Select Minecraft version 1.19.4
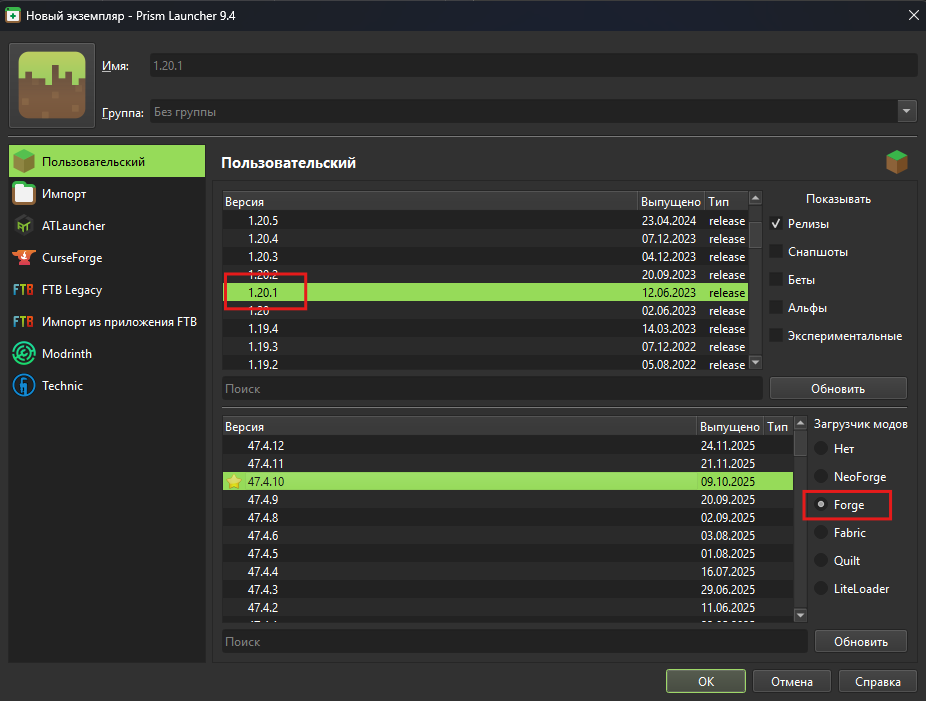Screen dimensions: 926x701 click(485, 328)
